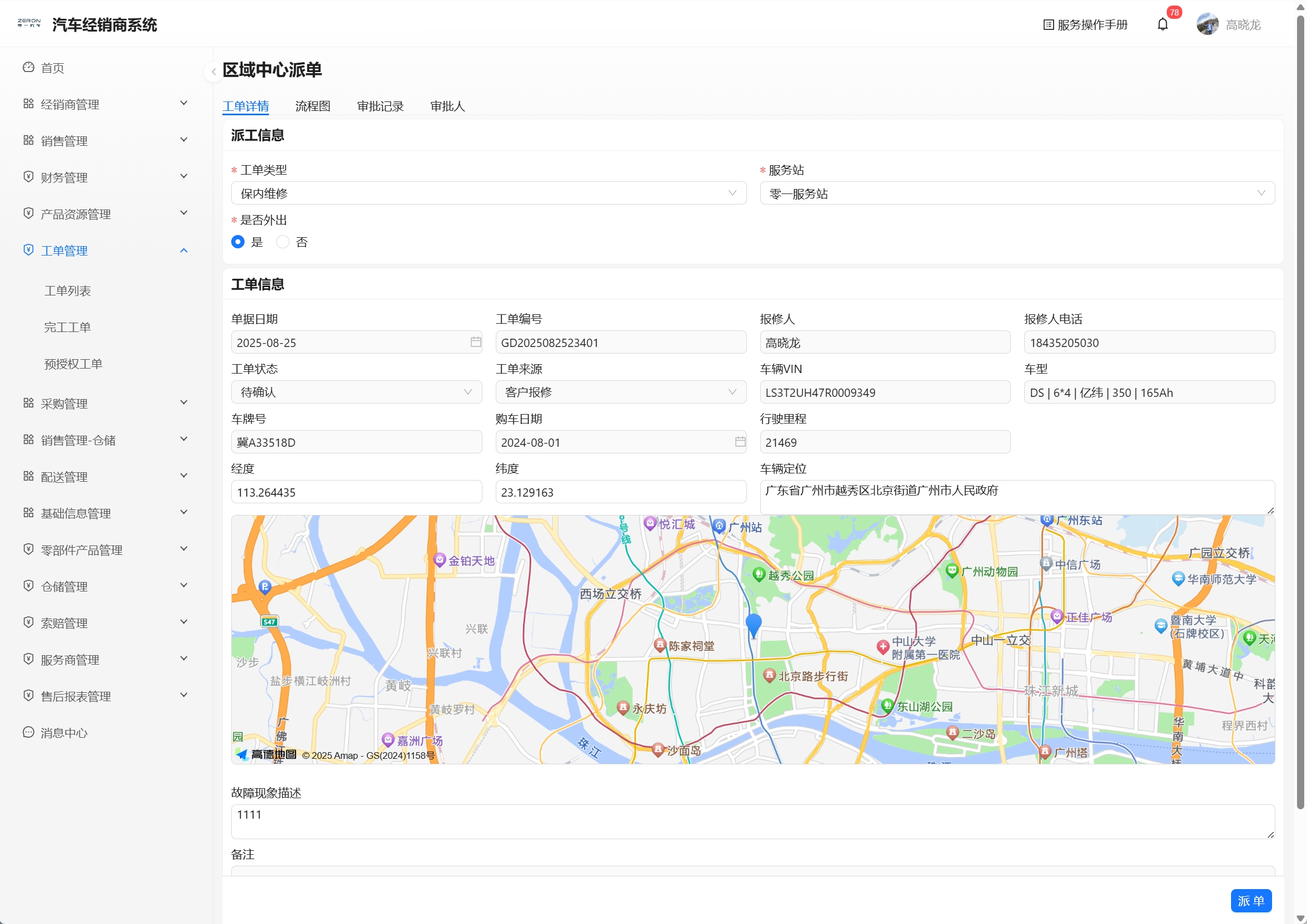Click the 华南师范大学 marker on map
Viewport: 1307px width, 924px height.
[1178, 579]
